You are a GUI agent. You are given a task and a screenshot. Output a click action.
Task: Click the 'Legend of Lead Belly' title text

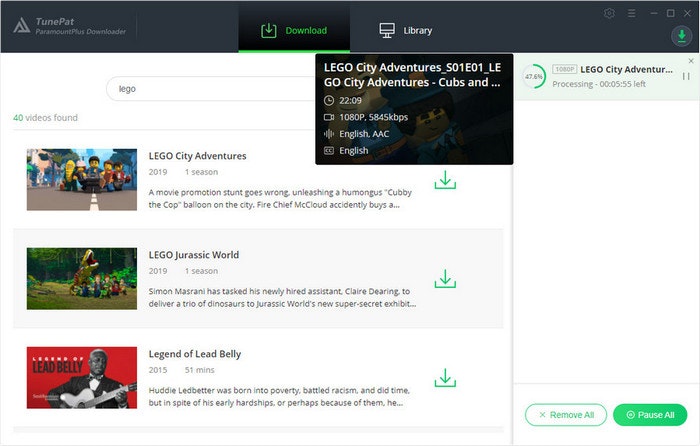point(195,354)
